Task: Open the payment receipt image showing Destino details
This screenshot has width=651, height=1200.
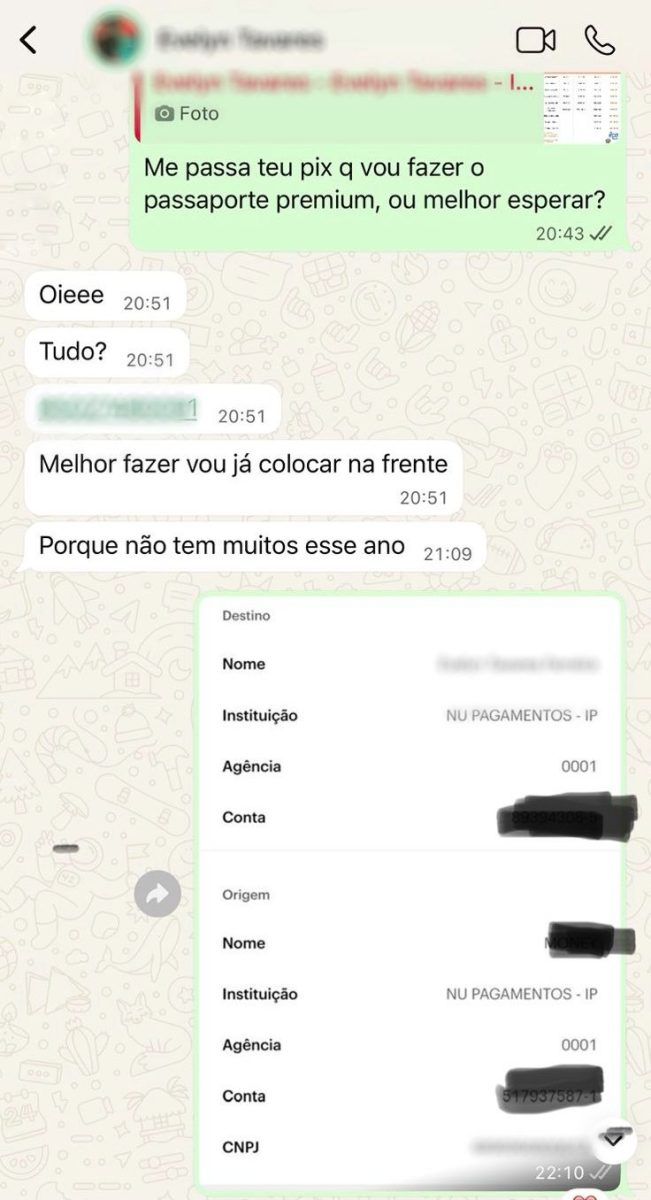Action: point(408,892)
